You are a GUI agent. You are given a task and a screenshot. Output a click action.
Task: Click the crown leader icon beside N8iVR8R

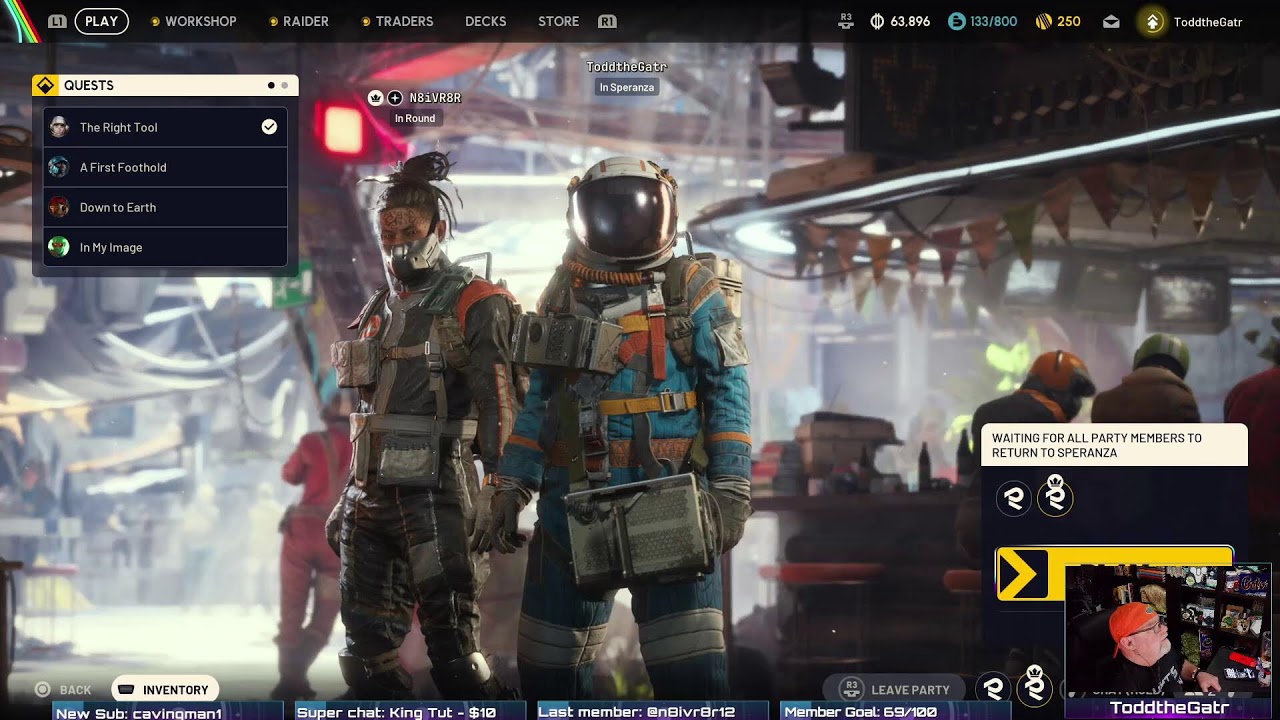[x=376, y=98]
